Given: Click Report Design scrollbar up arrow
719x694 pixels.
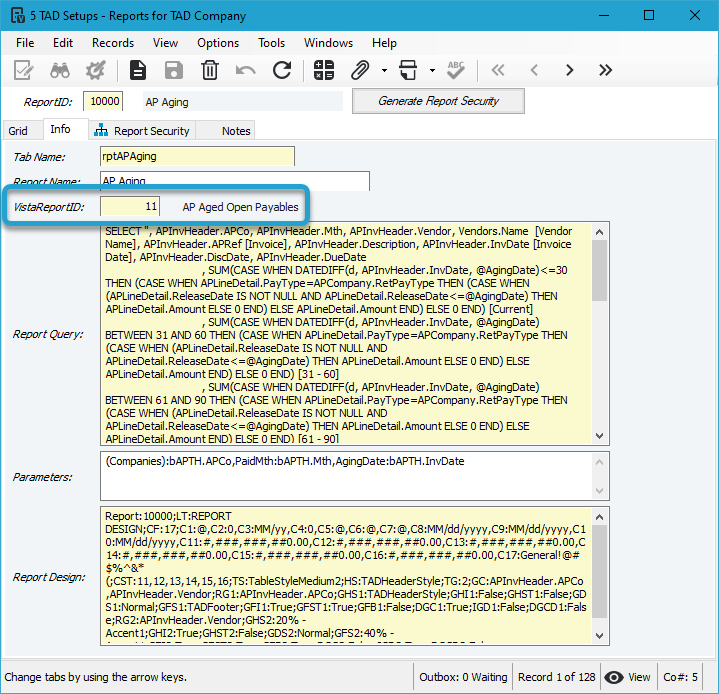Looking at the screenshot, I should 600,517.
